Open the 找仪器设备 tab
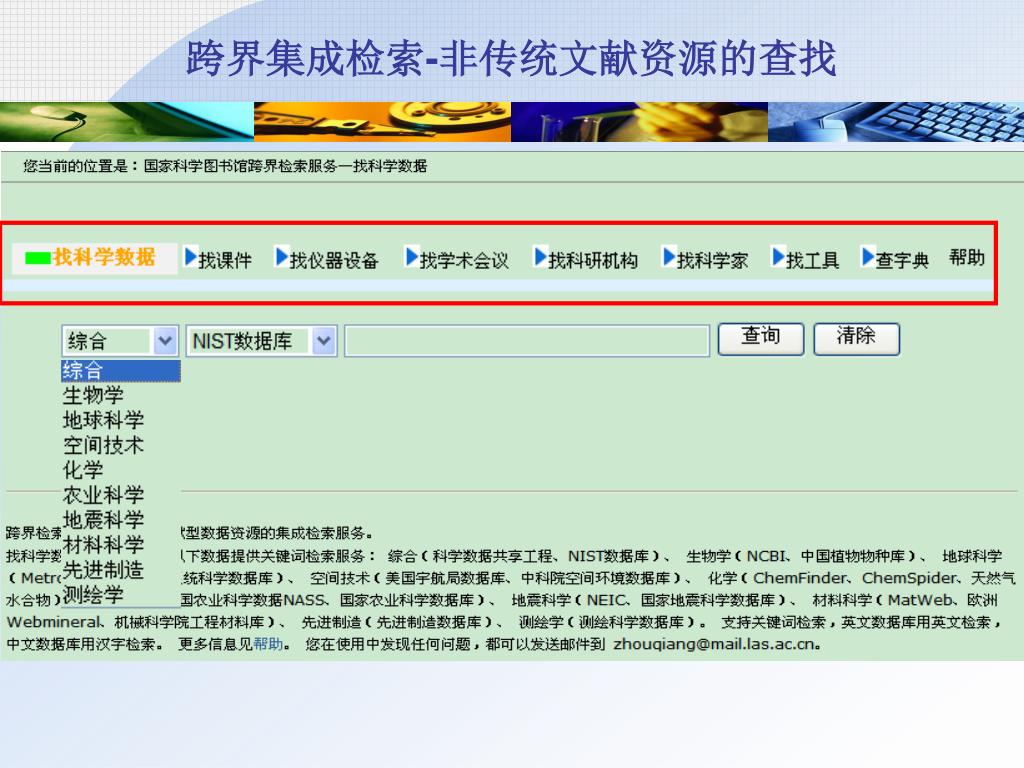Viewport: 1024px width, 768px height. tap(334, 260)
